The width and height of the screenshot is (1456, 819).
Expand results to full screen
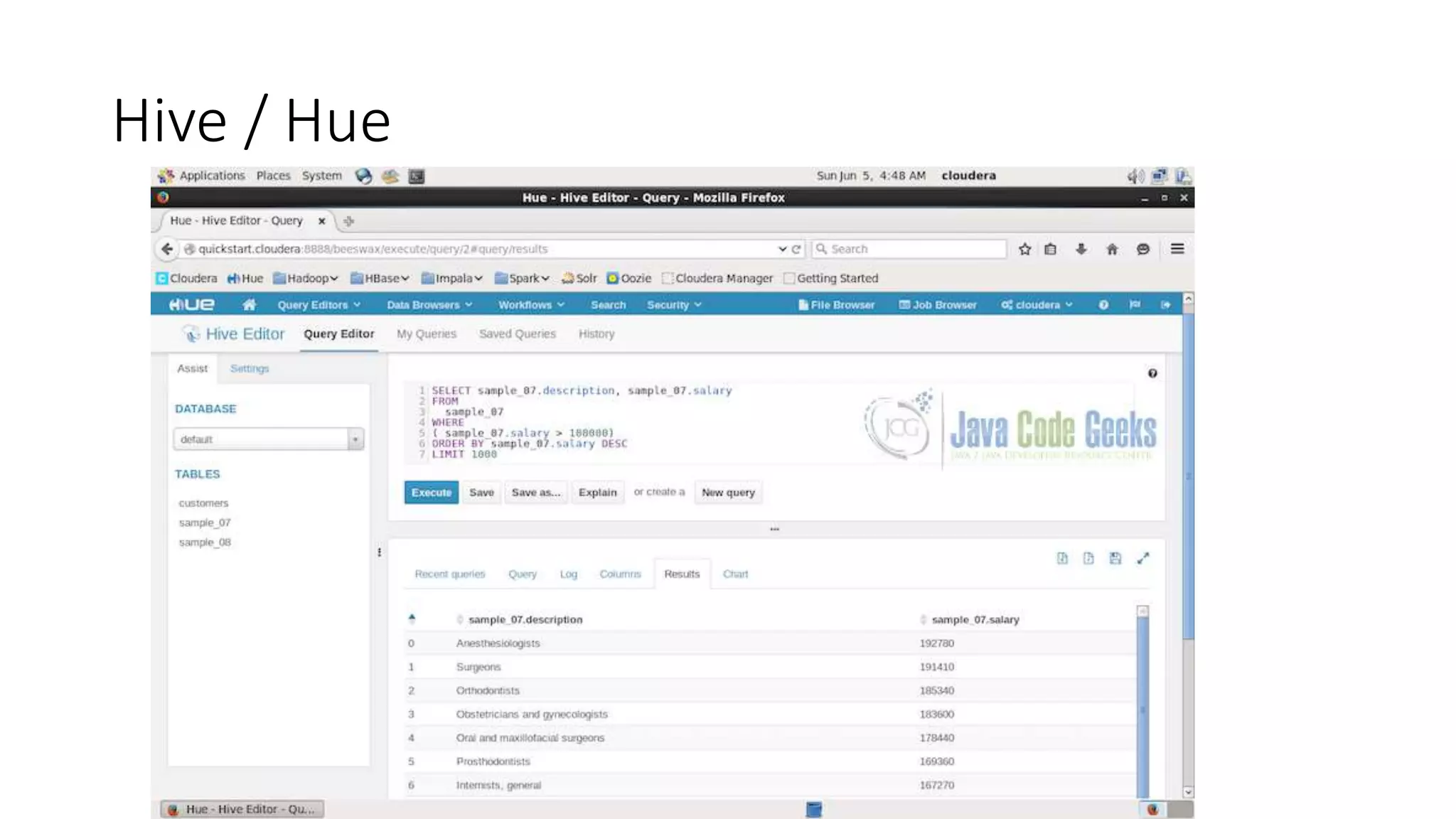1142,559
